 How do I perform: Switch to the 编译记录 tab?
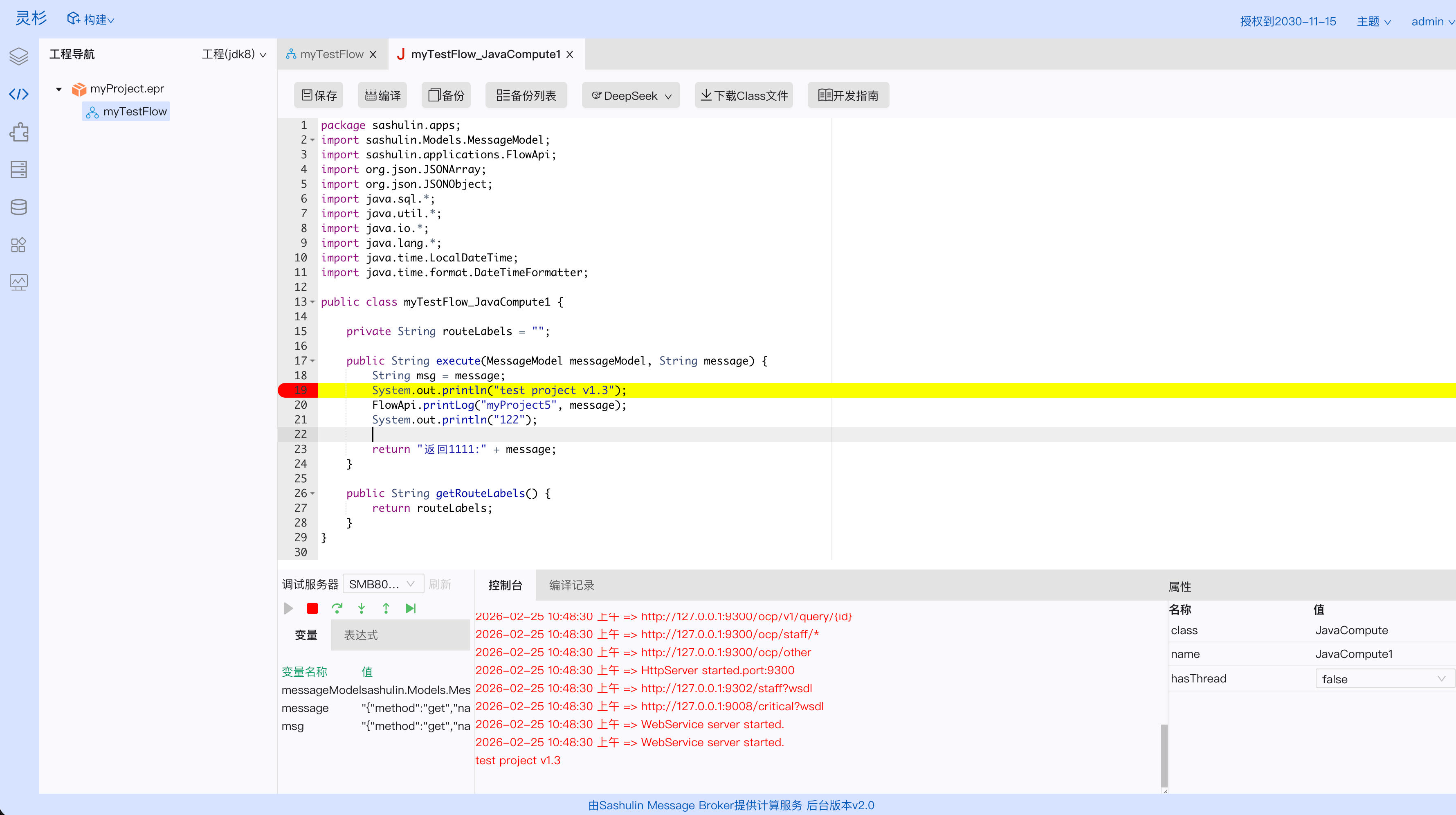point(571,585)
